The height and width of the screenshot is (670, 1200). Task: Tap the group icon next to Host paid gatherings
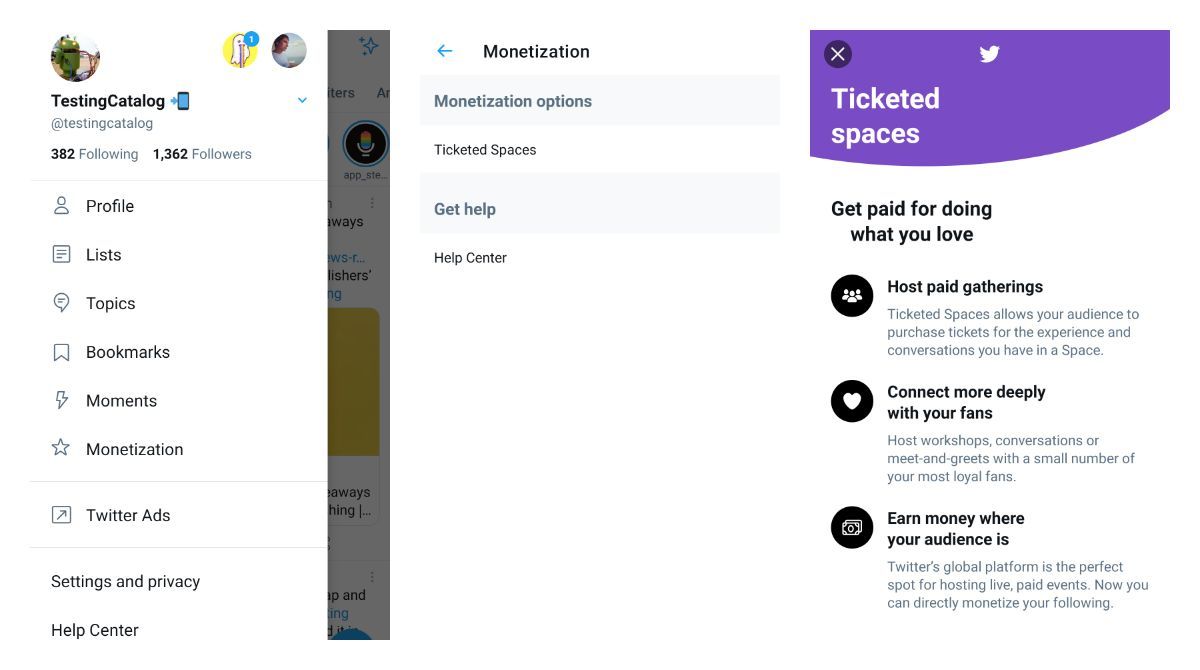(x=852, y=294)
